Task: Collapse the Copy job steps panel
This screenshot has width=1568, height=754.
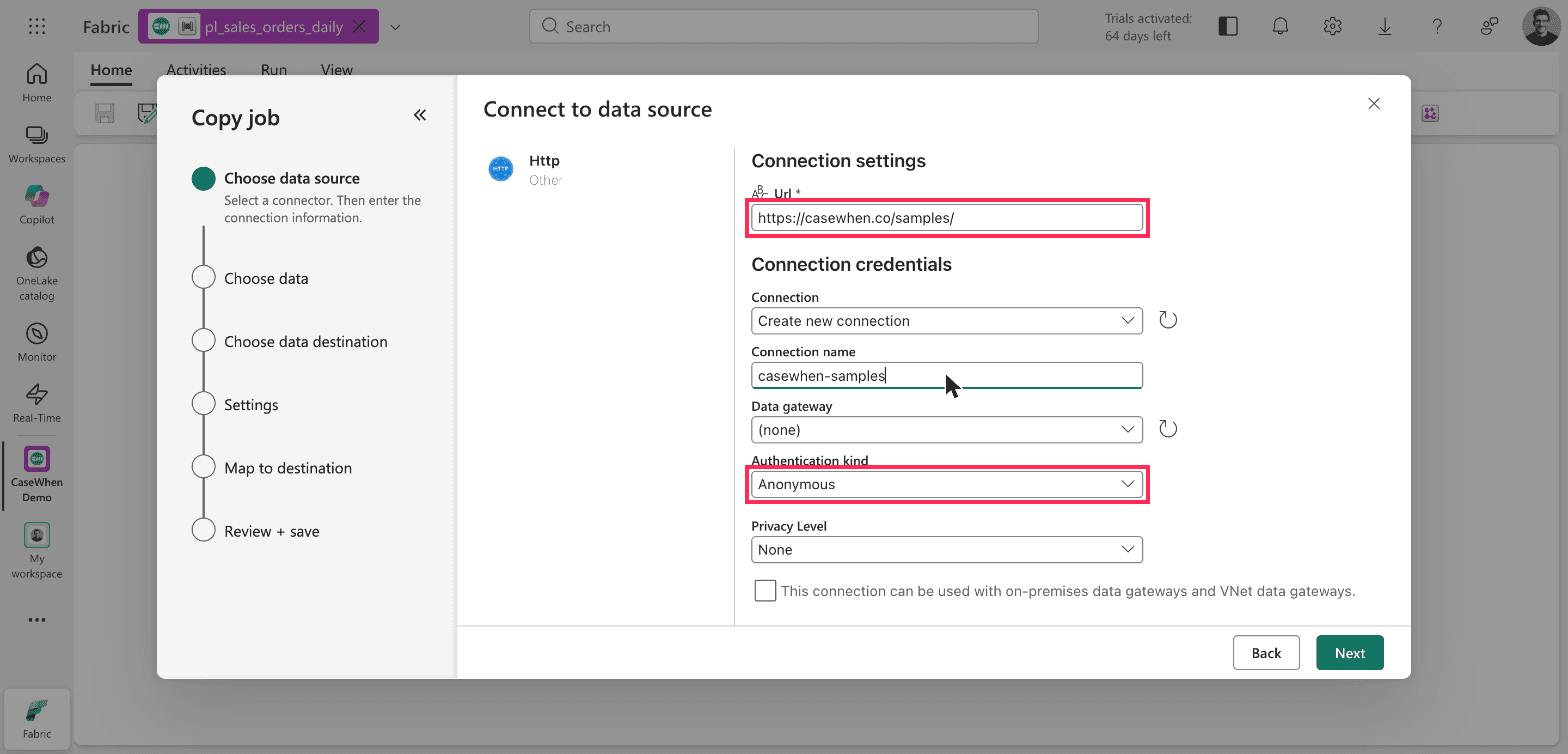Action: (420, 115)
